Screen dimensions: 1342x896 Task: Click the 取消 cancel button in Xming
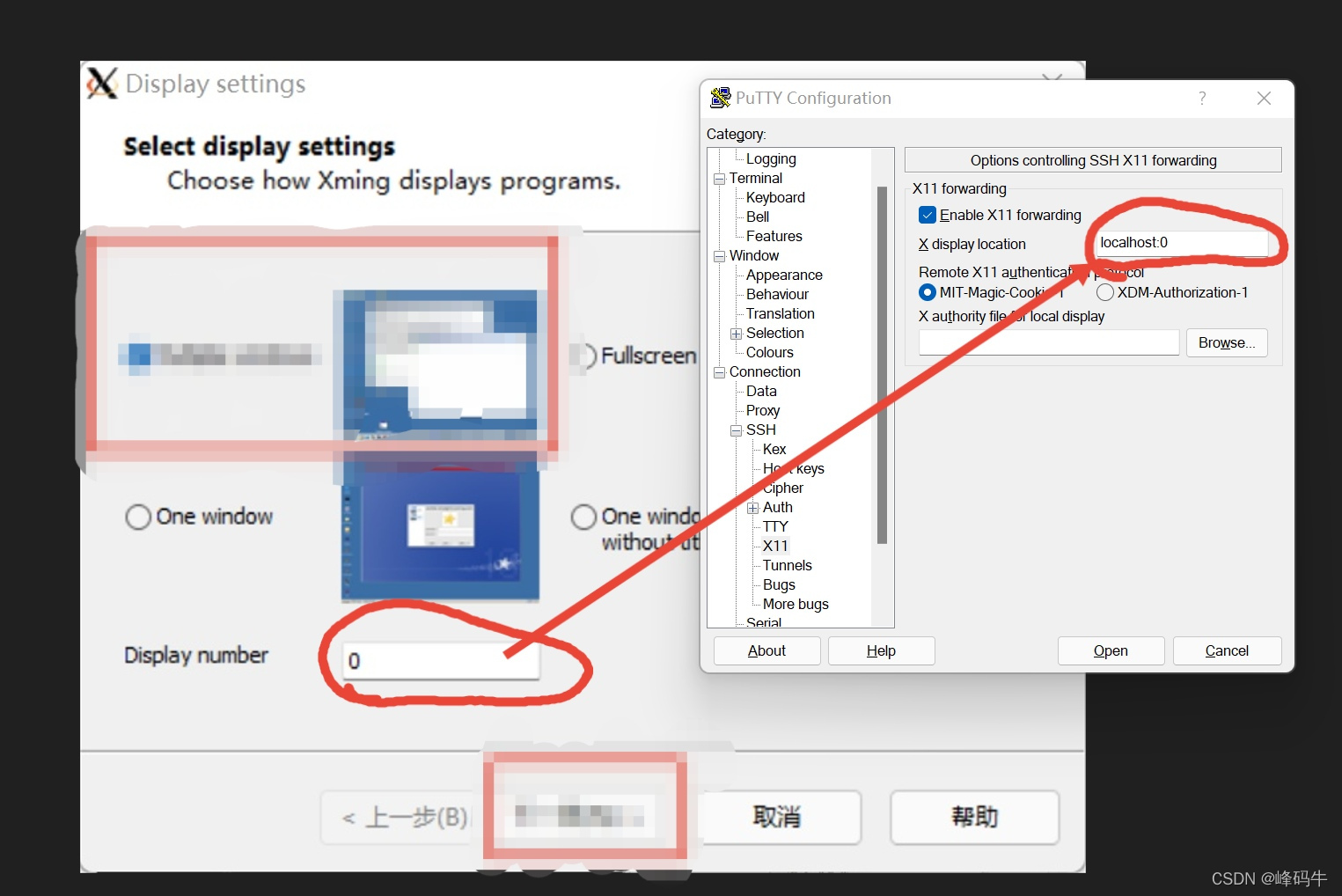tap(777, 818)
